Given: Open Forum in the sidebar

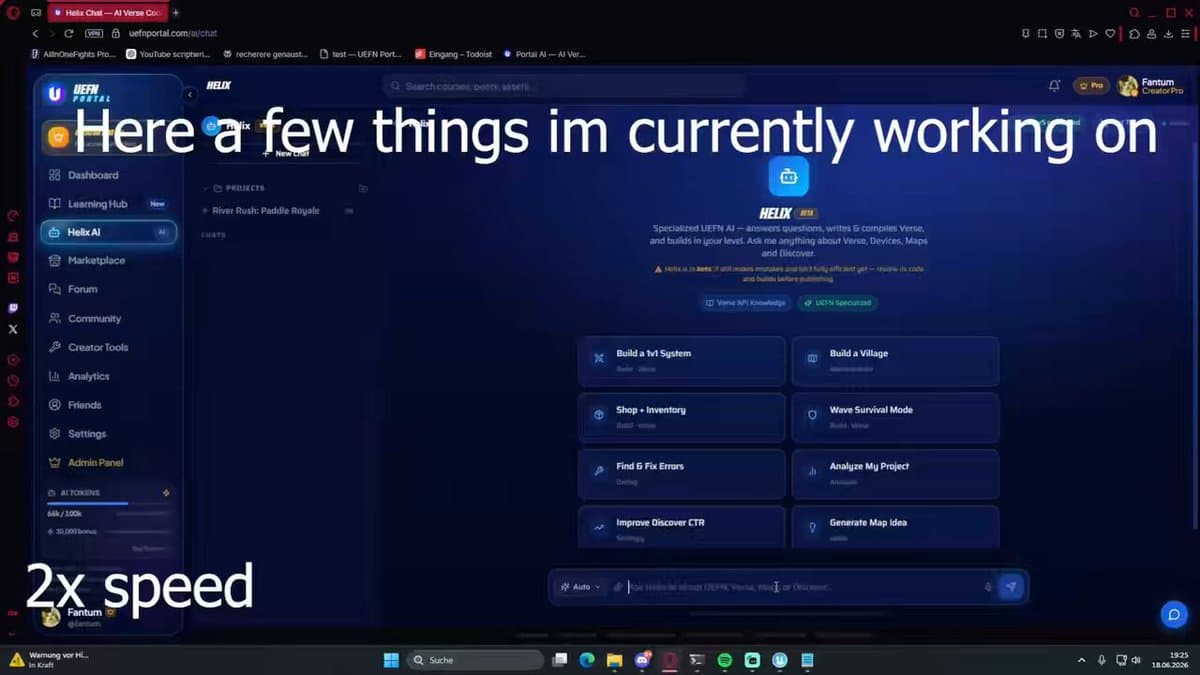Looking at the screenshot, I should [x=83, y=289].
